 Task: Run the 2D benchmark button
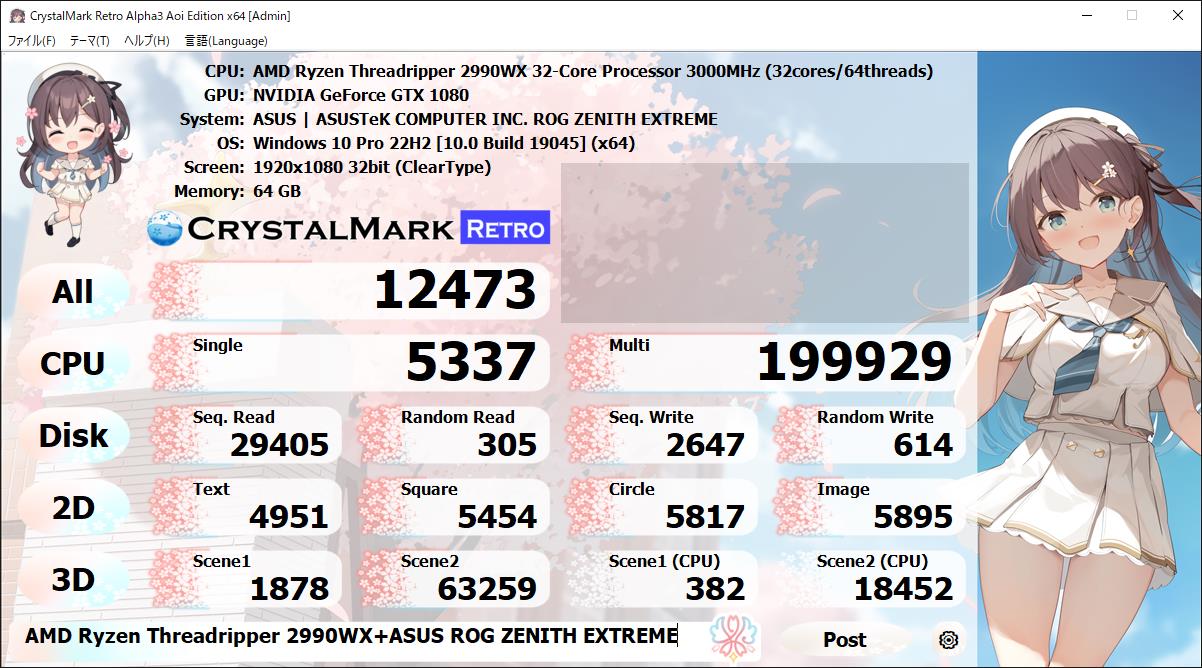(x=73, y=508)
